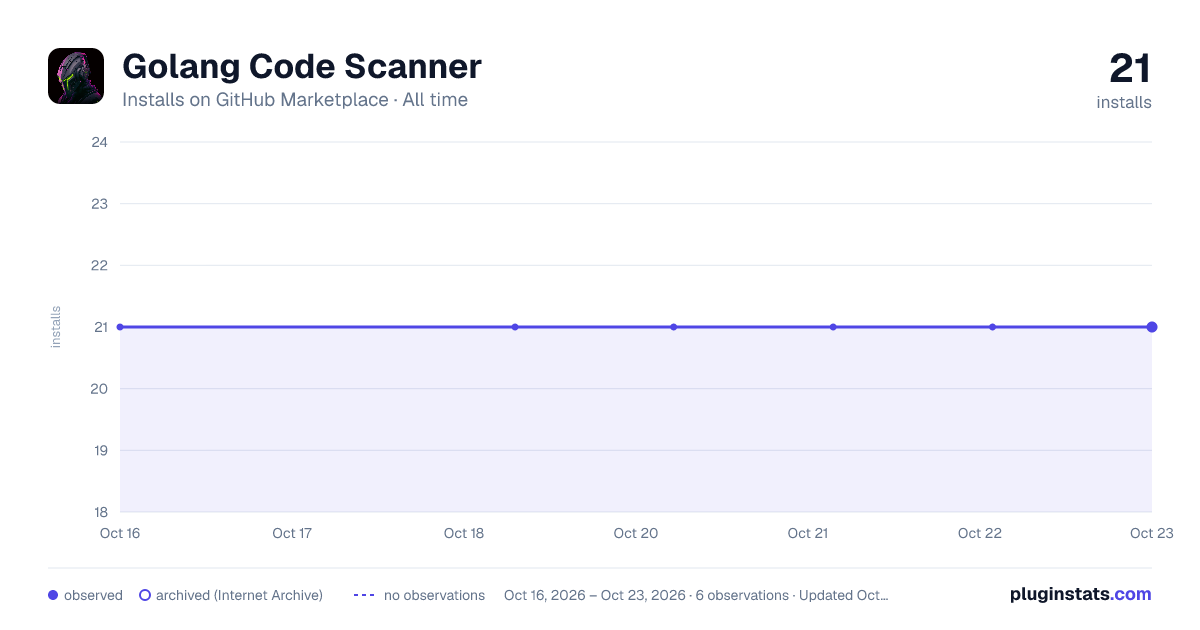Viewport: 1200px width, 630px height.
Task: Click the y-axis label 19
Action: pyautogui.click(x=99, y=450)
